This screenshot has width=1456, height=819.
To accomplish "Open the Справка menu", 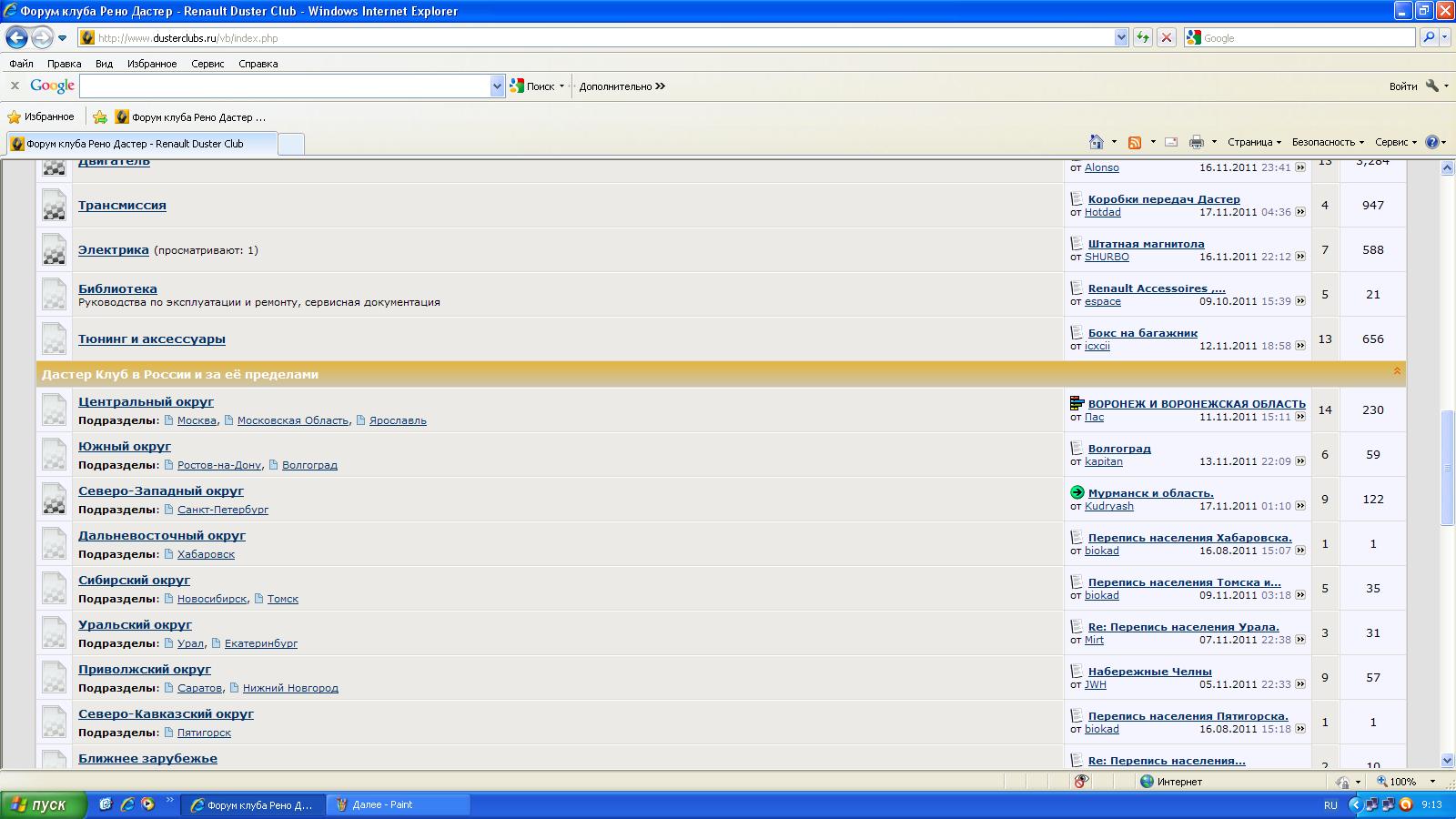I will 258,64.
